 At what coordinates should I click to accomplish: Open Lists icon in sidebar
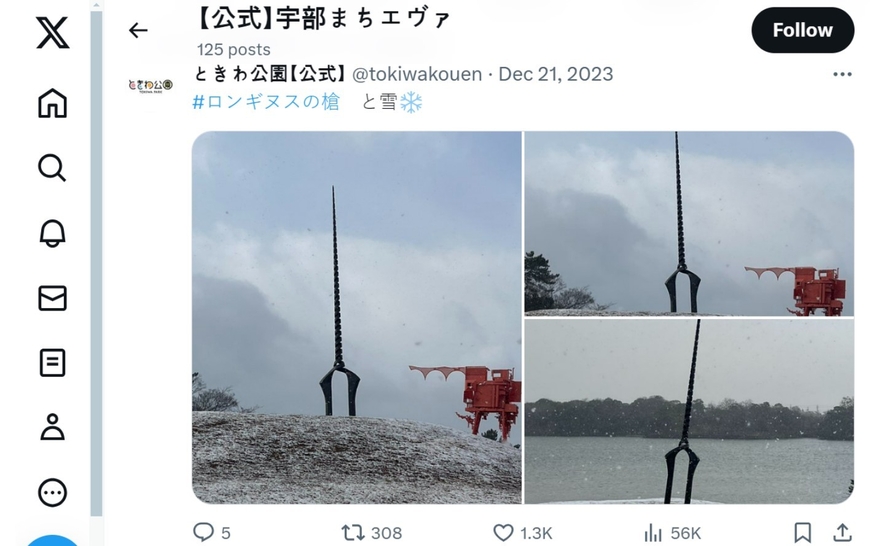pos(53,363)
